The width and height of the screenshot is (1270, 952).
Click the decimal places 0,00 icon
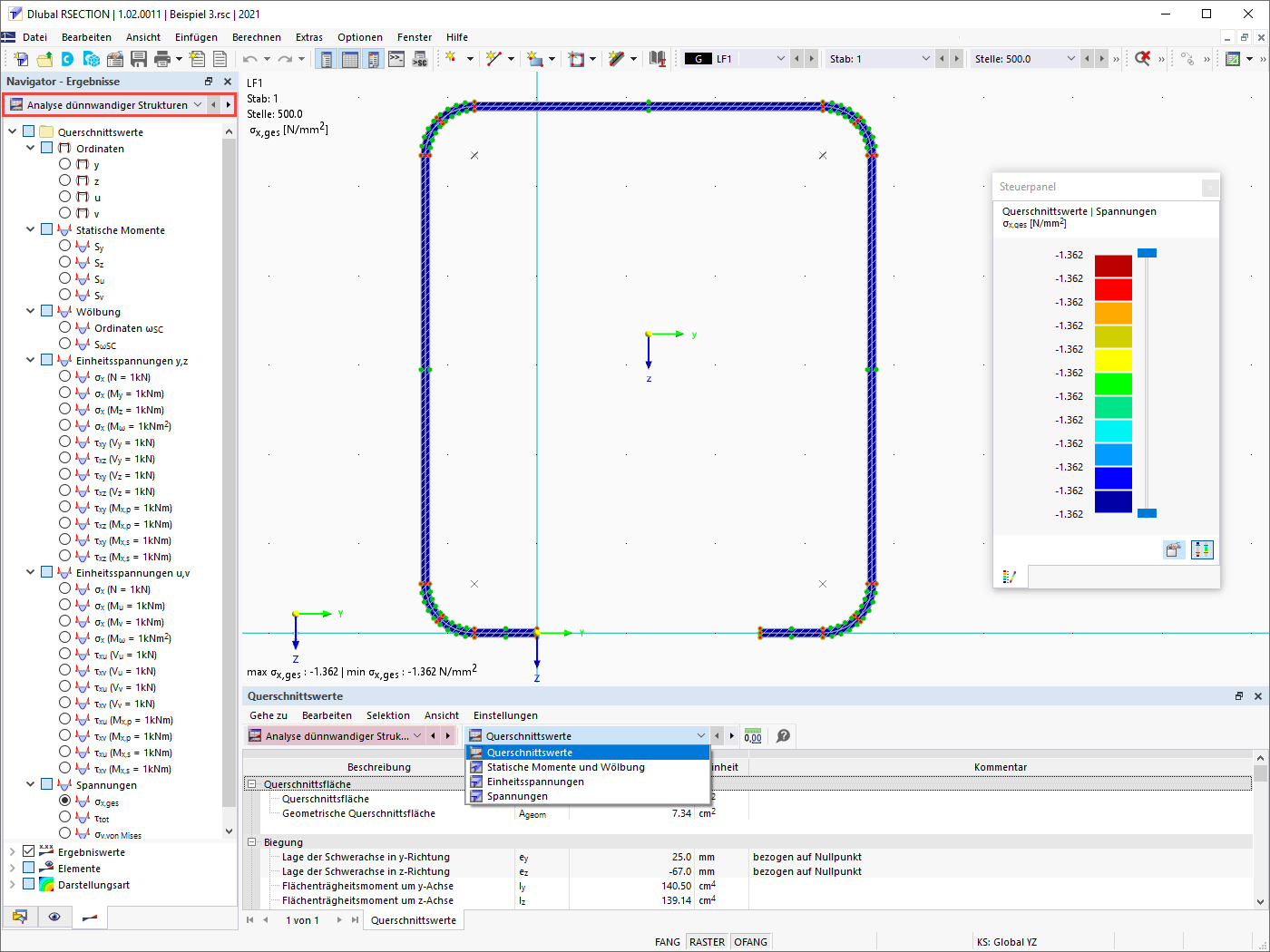753,736
